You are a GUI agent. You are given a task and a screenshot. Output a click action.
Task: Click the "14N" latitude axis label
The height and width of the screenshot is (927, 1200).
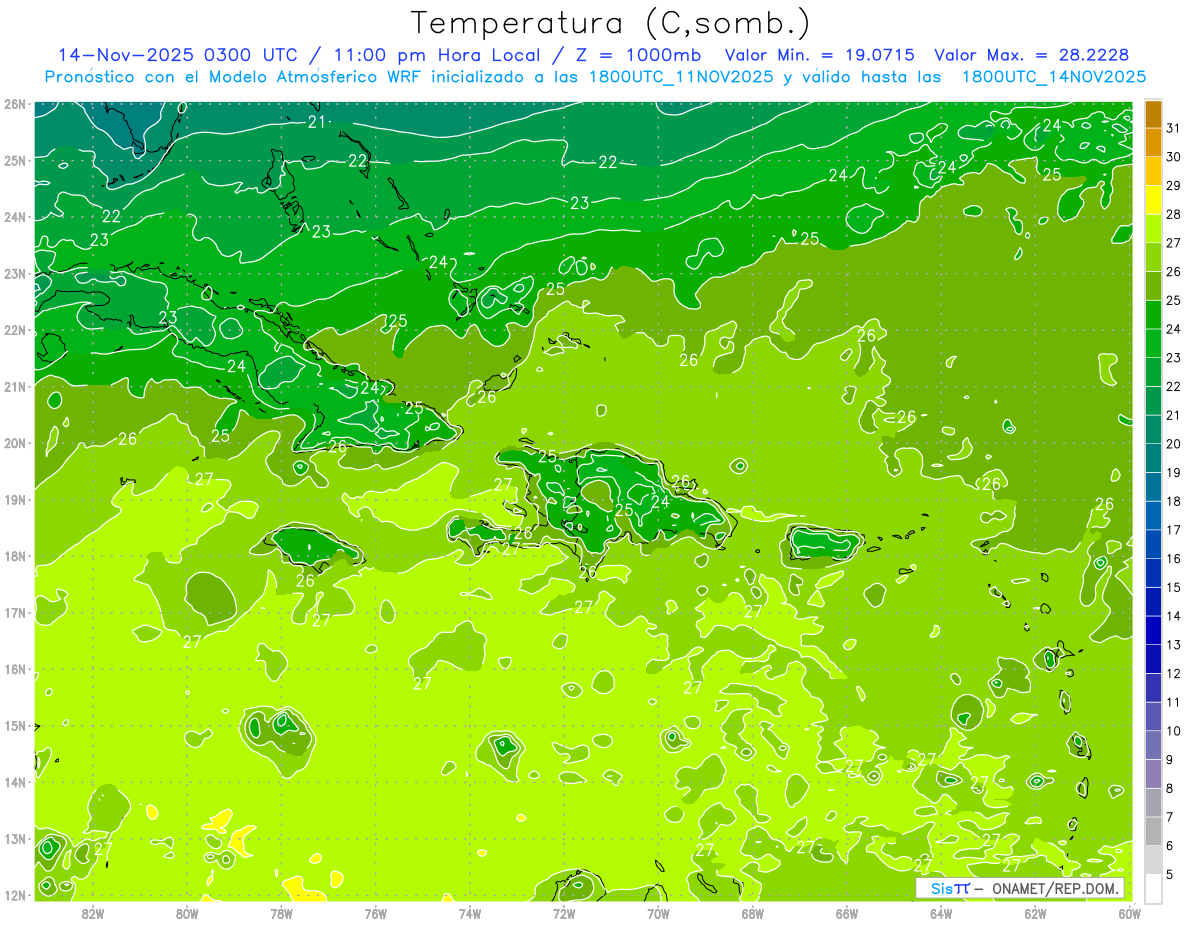(x=14, y=782)
